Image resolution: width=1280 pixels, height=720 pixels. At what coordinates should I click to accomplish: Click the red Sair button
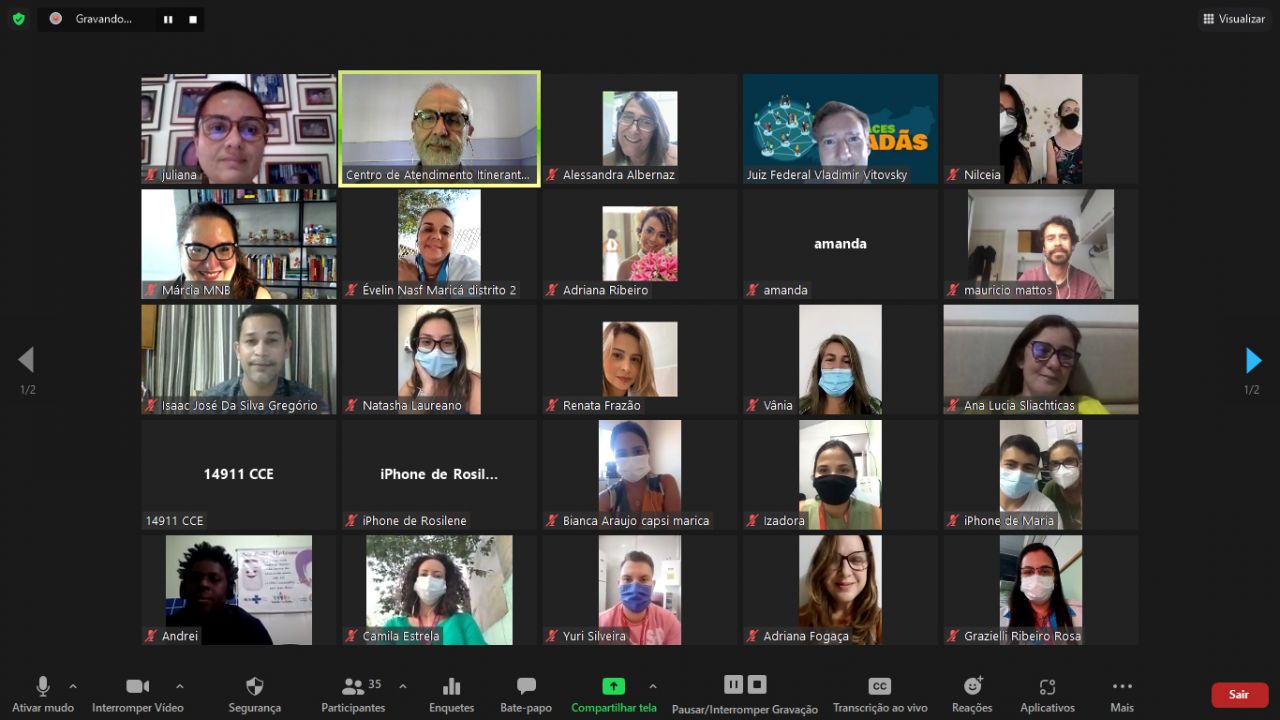[x=1239, y=694]
